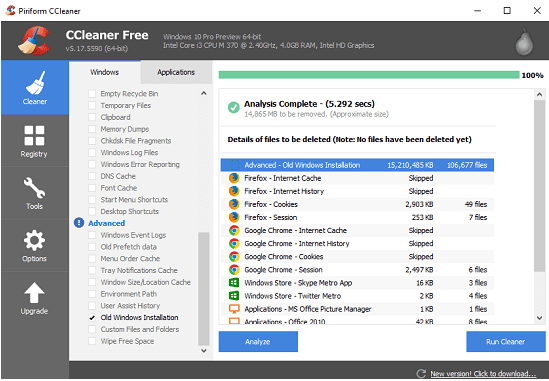Click the Piriform pear icon

[524, 41]
